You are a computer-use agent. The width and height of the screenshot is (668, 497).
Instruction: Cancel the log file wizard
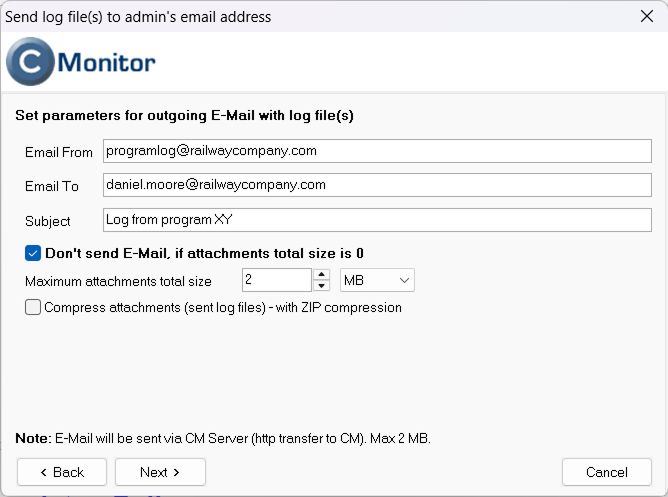(x=607, y=472)
